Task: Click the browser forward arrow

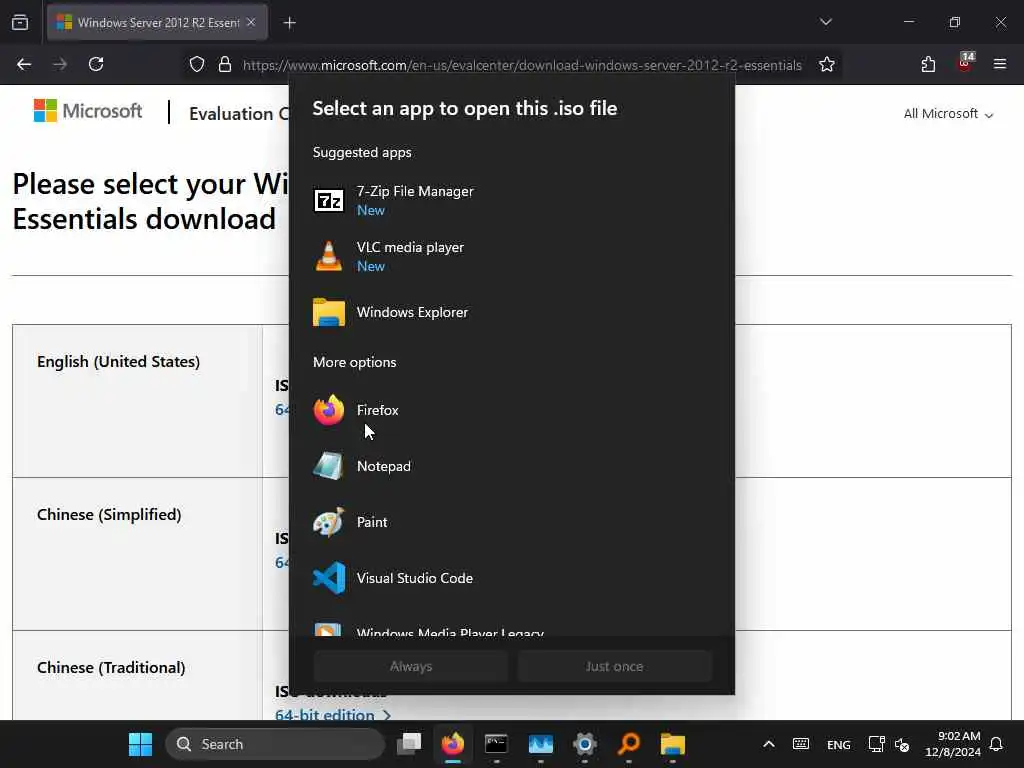Action: click(x=60, y=65)
